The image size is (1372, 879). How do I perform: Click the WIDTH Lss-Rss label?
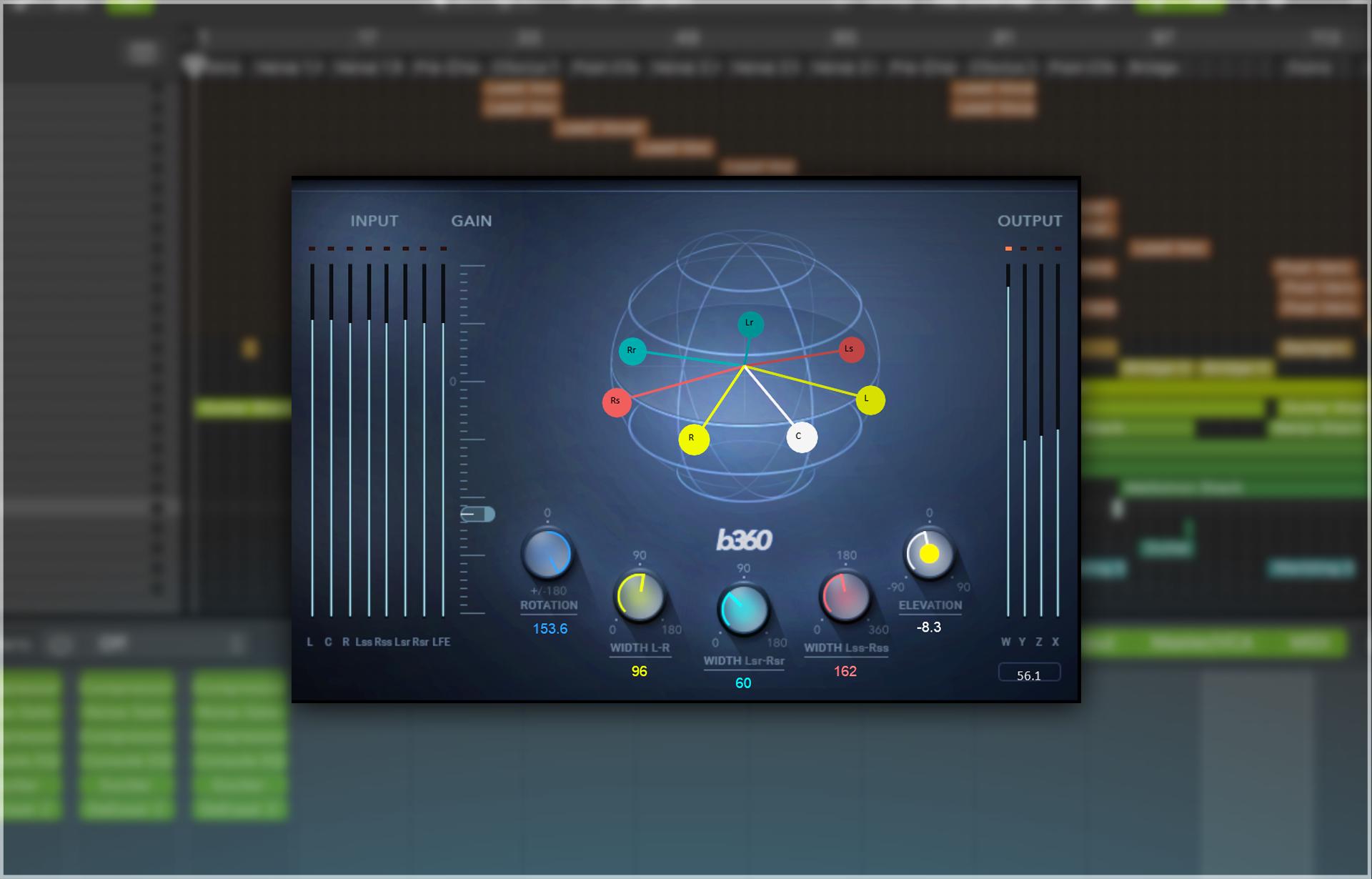(846, 648)
